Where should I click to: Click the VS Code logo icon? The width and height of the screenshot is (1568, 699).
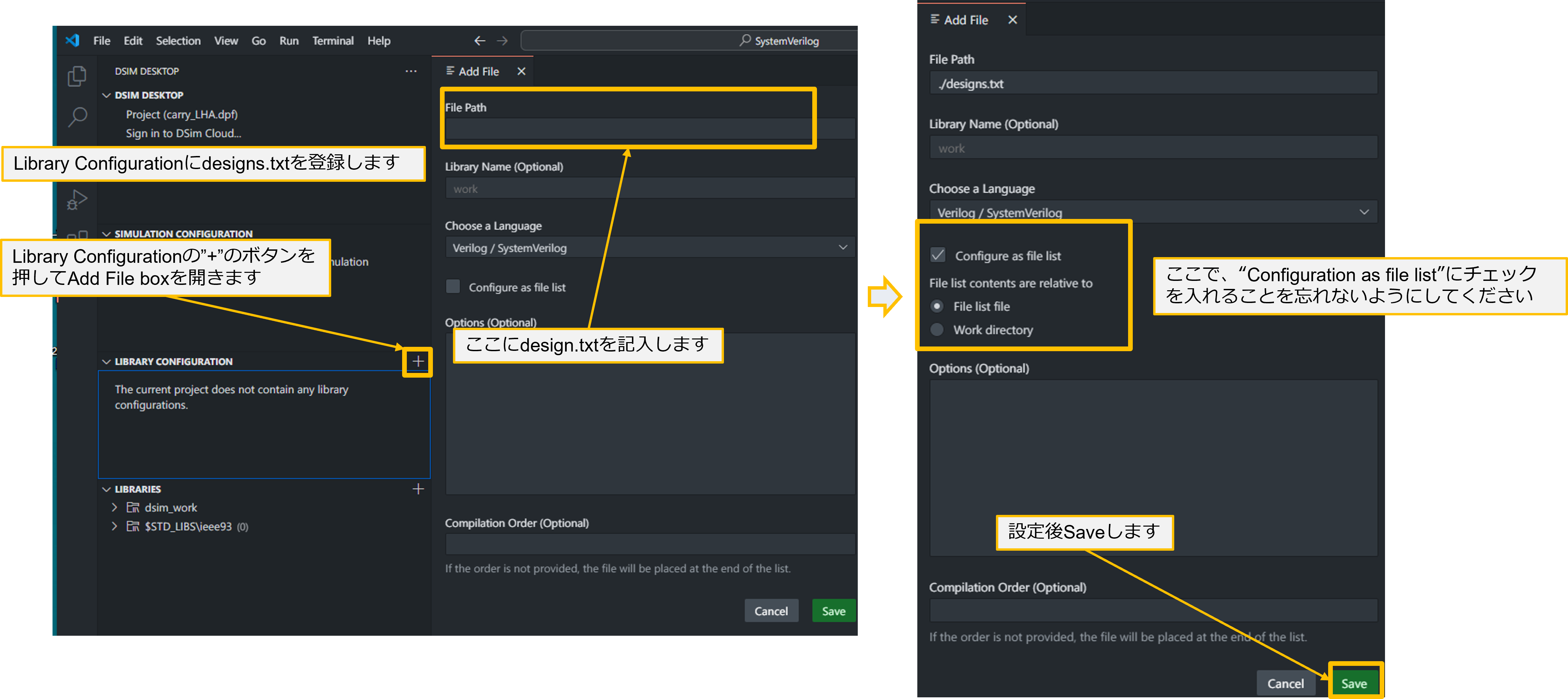click(x=73, y=40)
